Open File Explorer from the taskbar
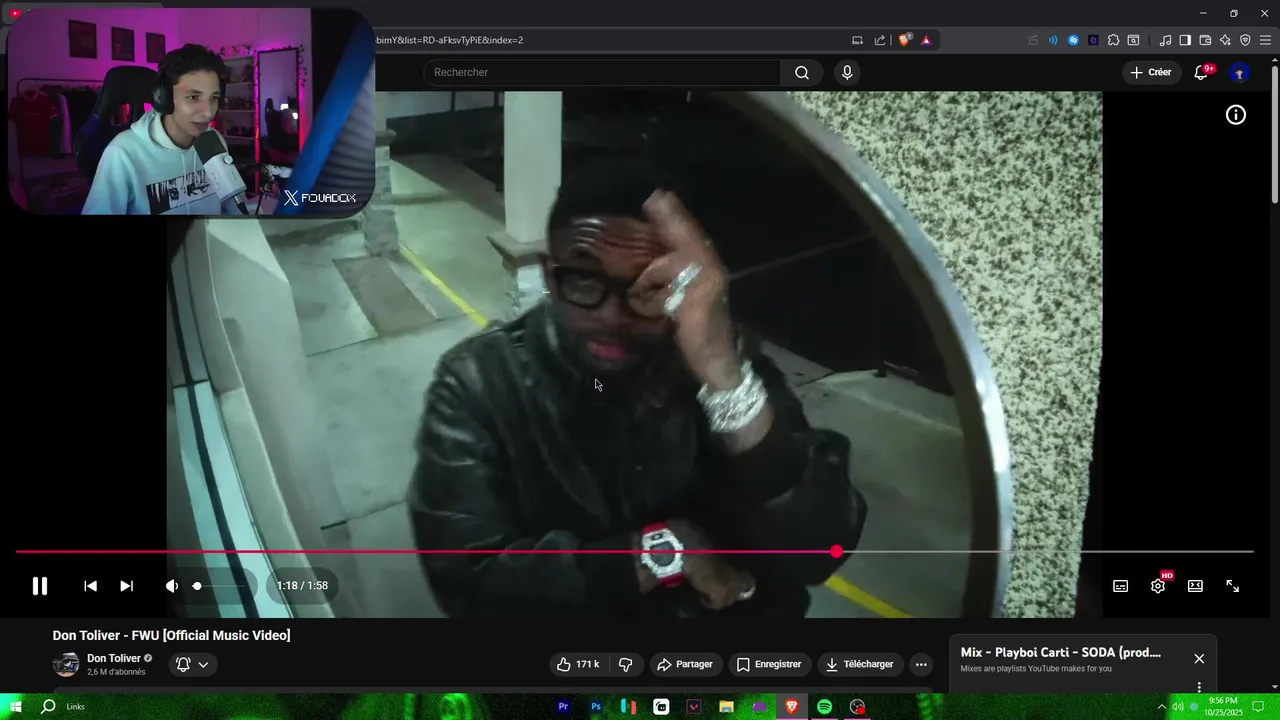Image resolution: width=1280 pixels, height=720 pixels. click(x=726, y=707)
